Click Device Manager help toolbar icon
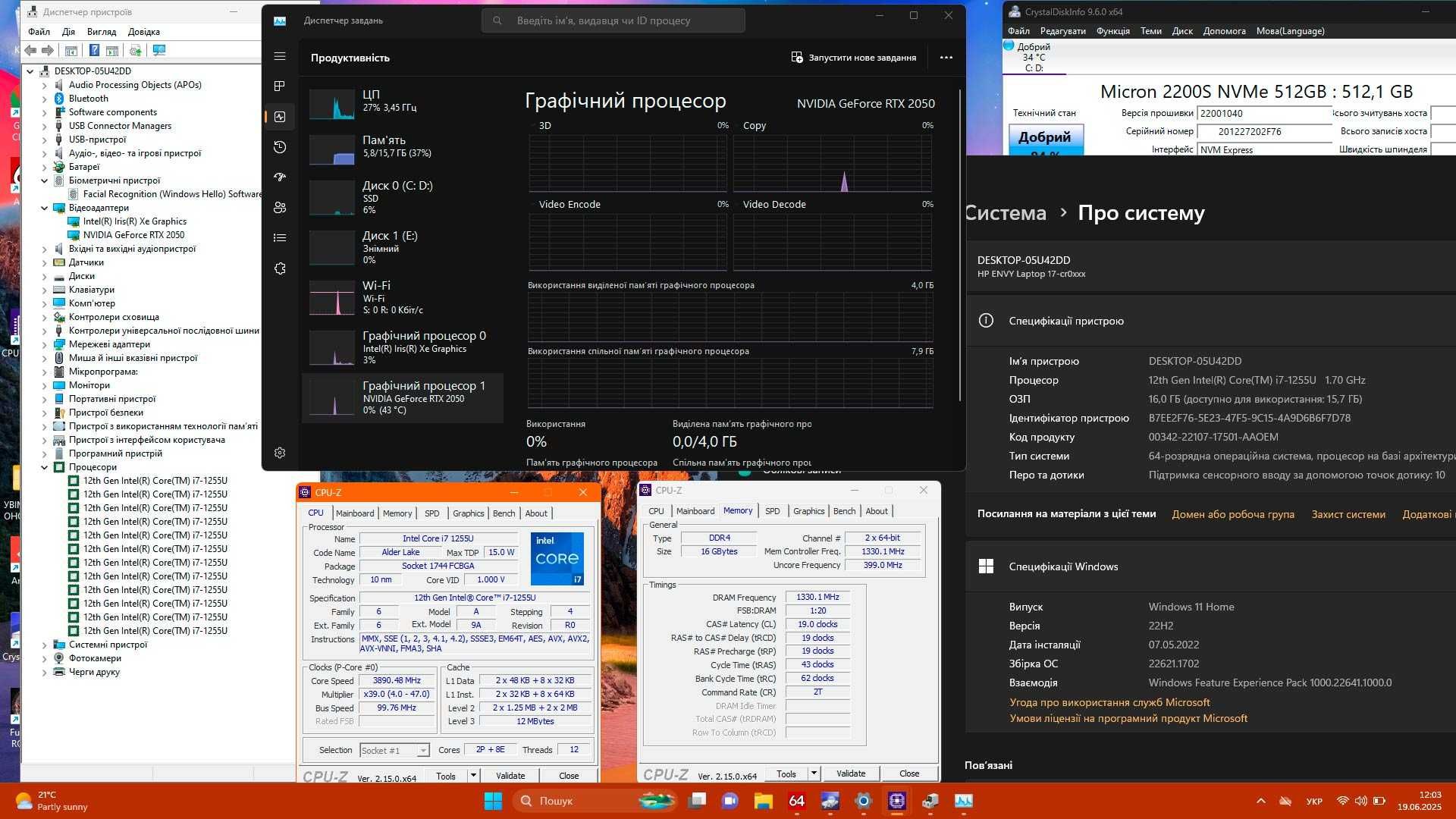Screen dimensions: 1456x819 point(94,50)
